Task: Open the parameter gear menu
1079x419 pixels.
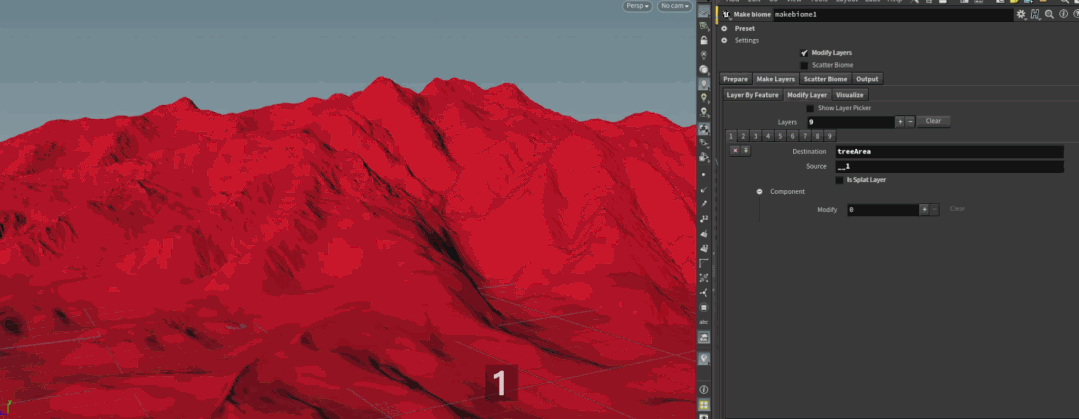Action: tap(1021, 14)
